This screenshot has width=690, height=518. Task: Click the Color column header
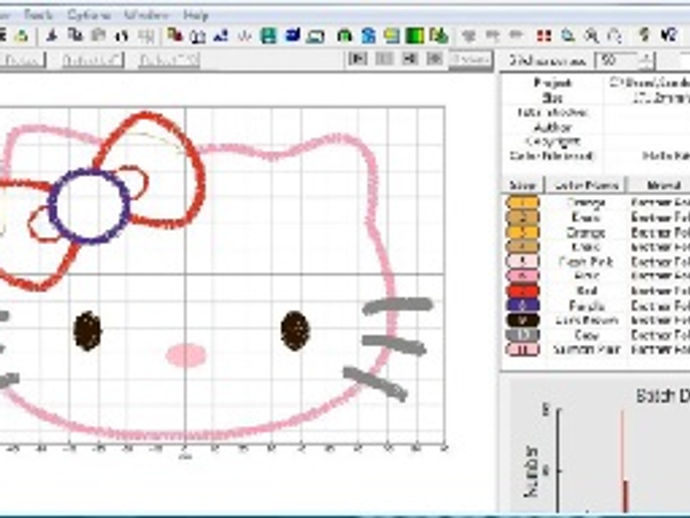(x=522, y=185)
